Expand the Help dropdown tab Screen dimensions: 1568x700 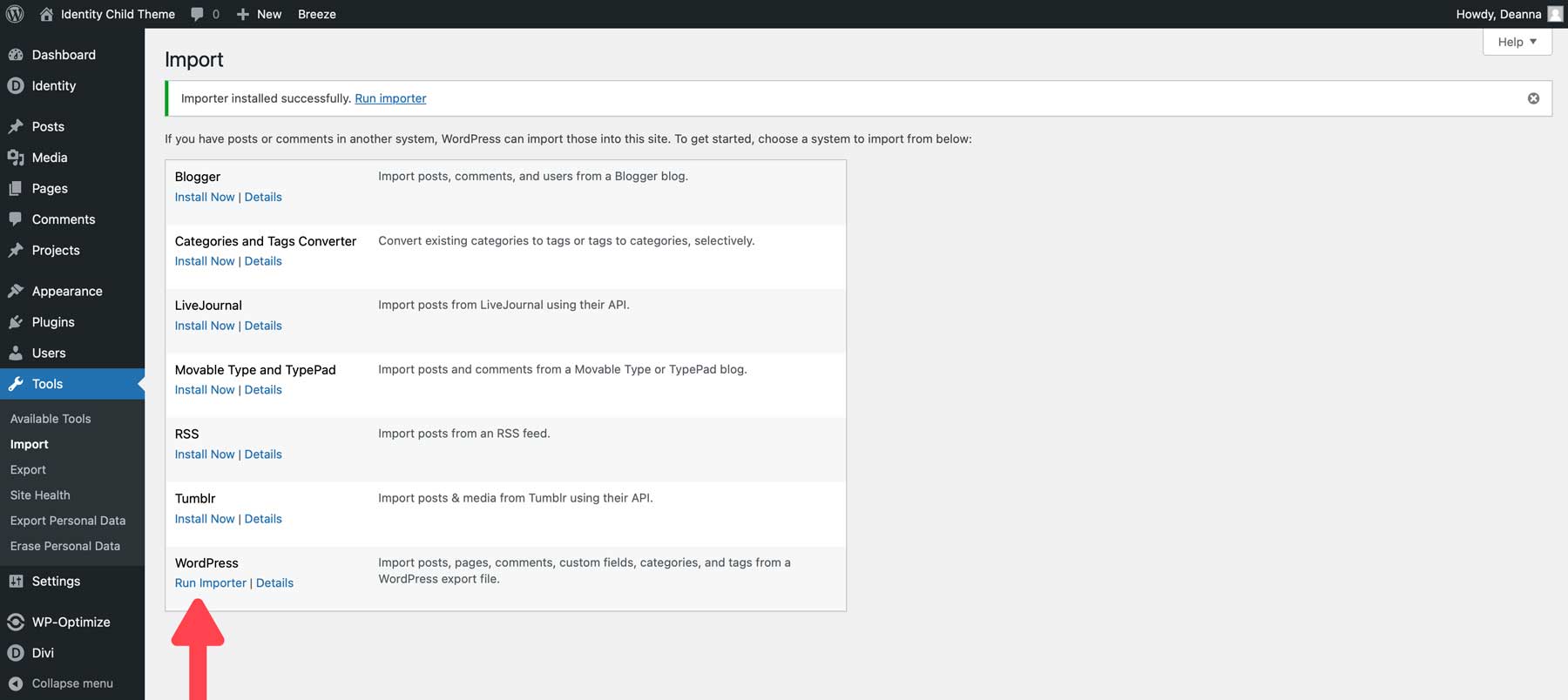click(1517, 42)
